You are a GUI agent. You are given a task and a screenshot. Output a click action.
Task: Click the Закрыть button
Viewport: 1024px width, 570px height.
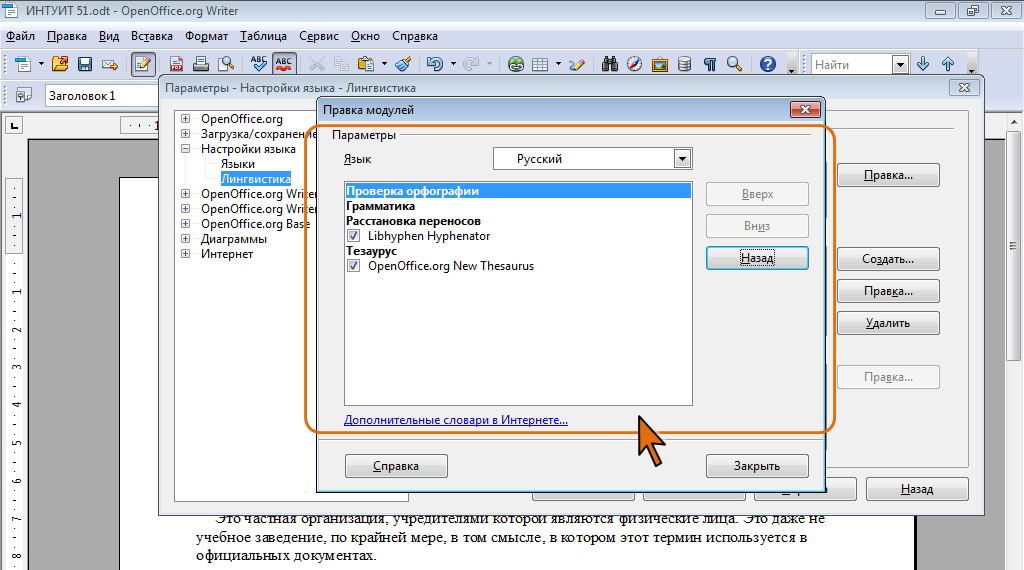click(x=756, y=466)
